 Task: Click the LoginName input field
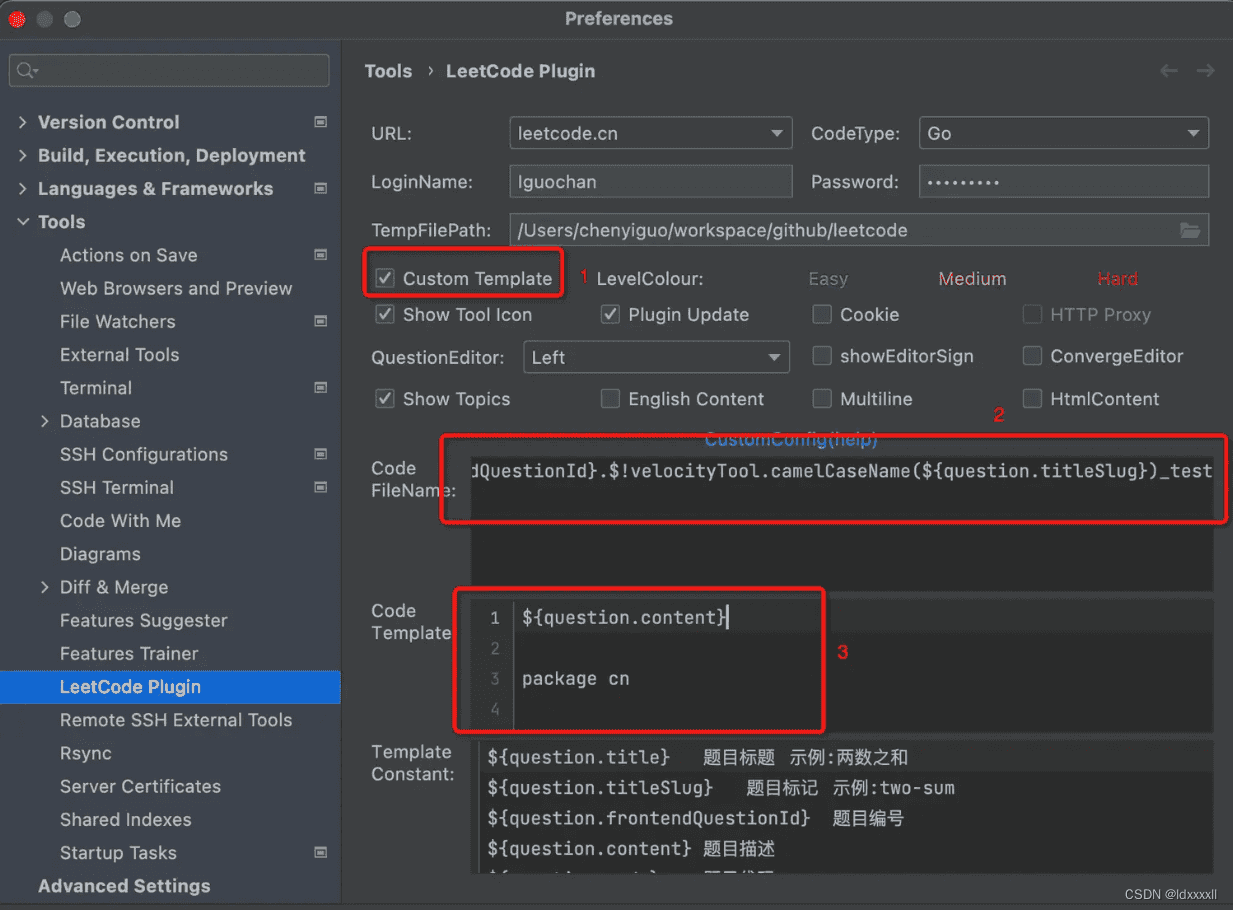point(650,182)
